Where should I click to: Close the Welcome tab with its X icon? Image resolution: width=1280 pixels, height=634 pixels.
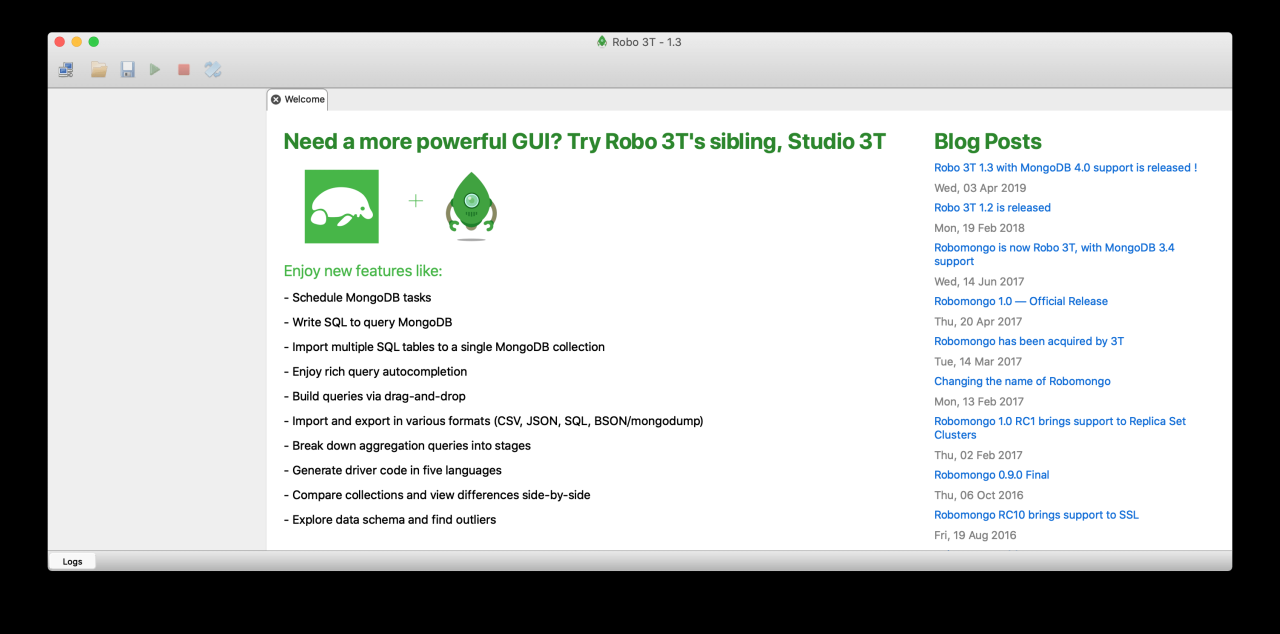tap(276, 100)
